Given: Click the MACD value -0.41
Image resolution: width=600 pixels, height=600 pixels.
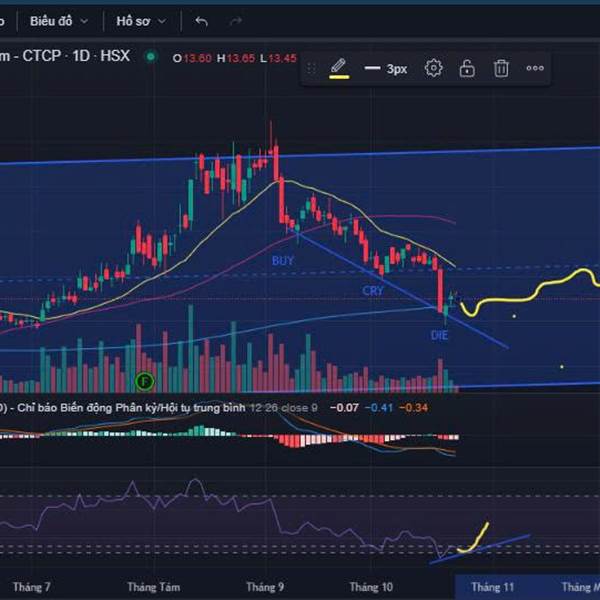Looking at the screenshot, I should (x=379, y=408).
